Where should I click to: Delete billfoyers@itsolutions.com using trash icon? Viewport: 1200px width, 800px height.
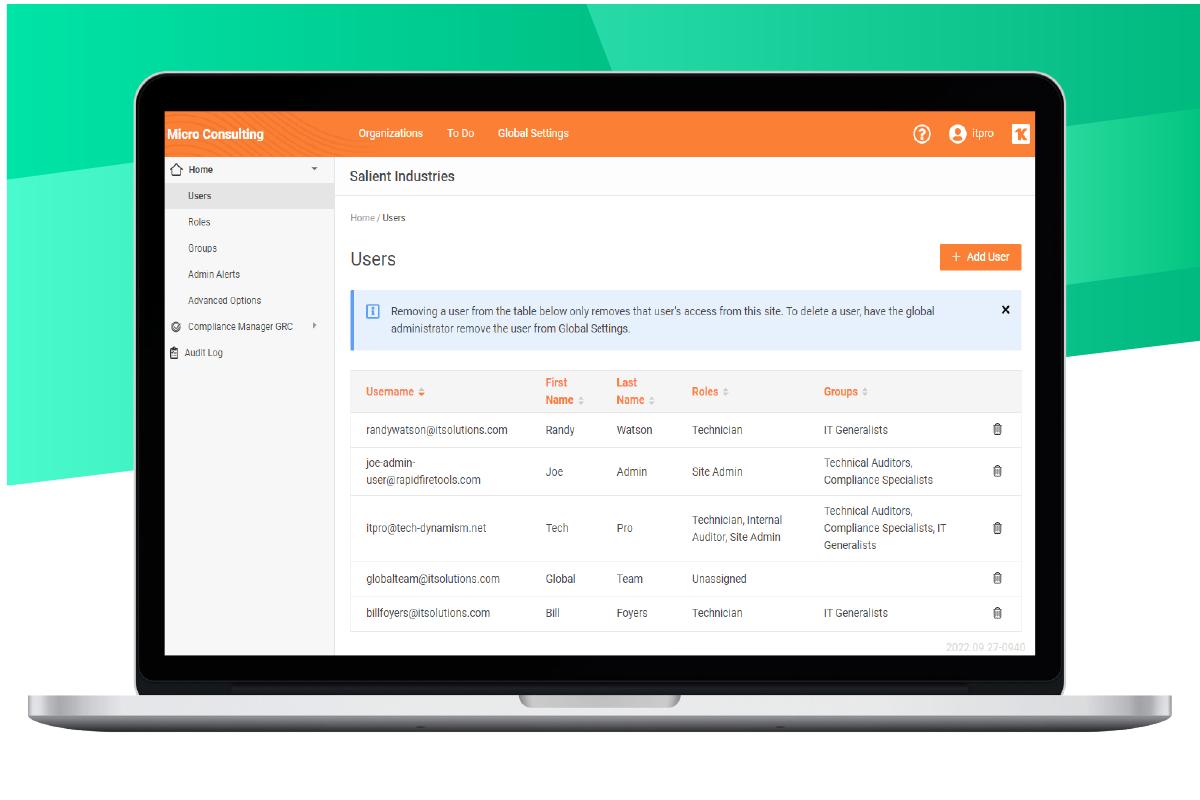tap(997, 613)
